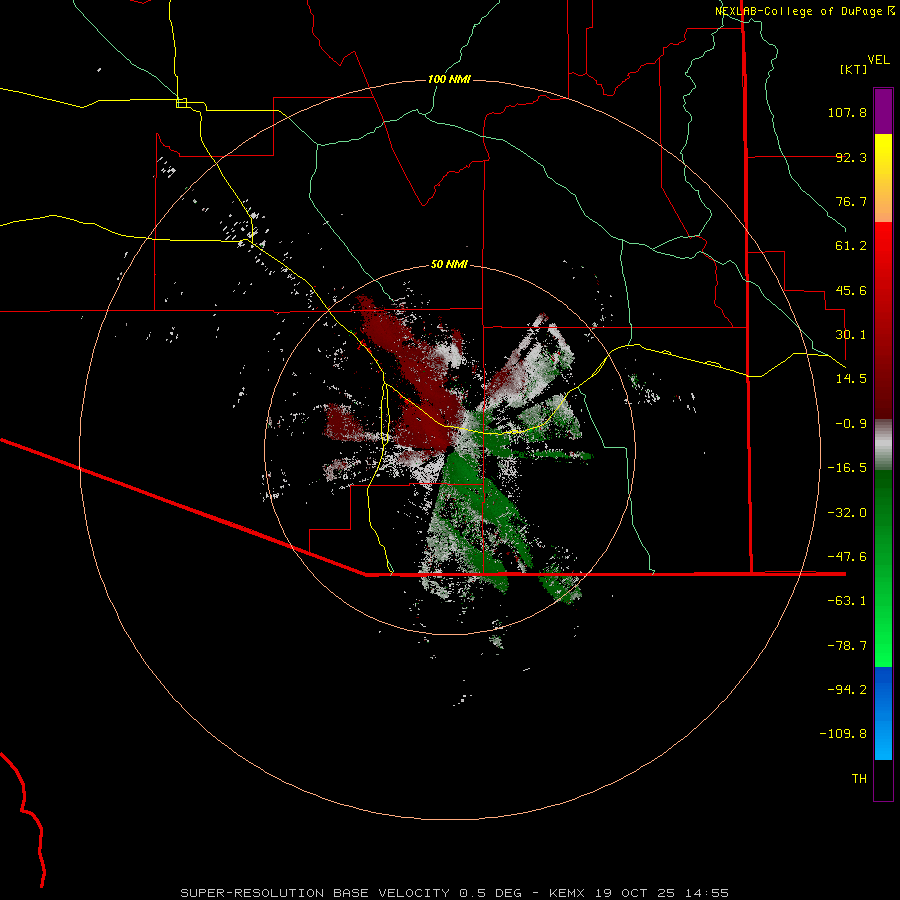Viewport: 900px width, 900px height.
Task: Pick the blue segment of color bar
Action: point(883,713)
